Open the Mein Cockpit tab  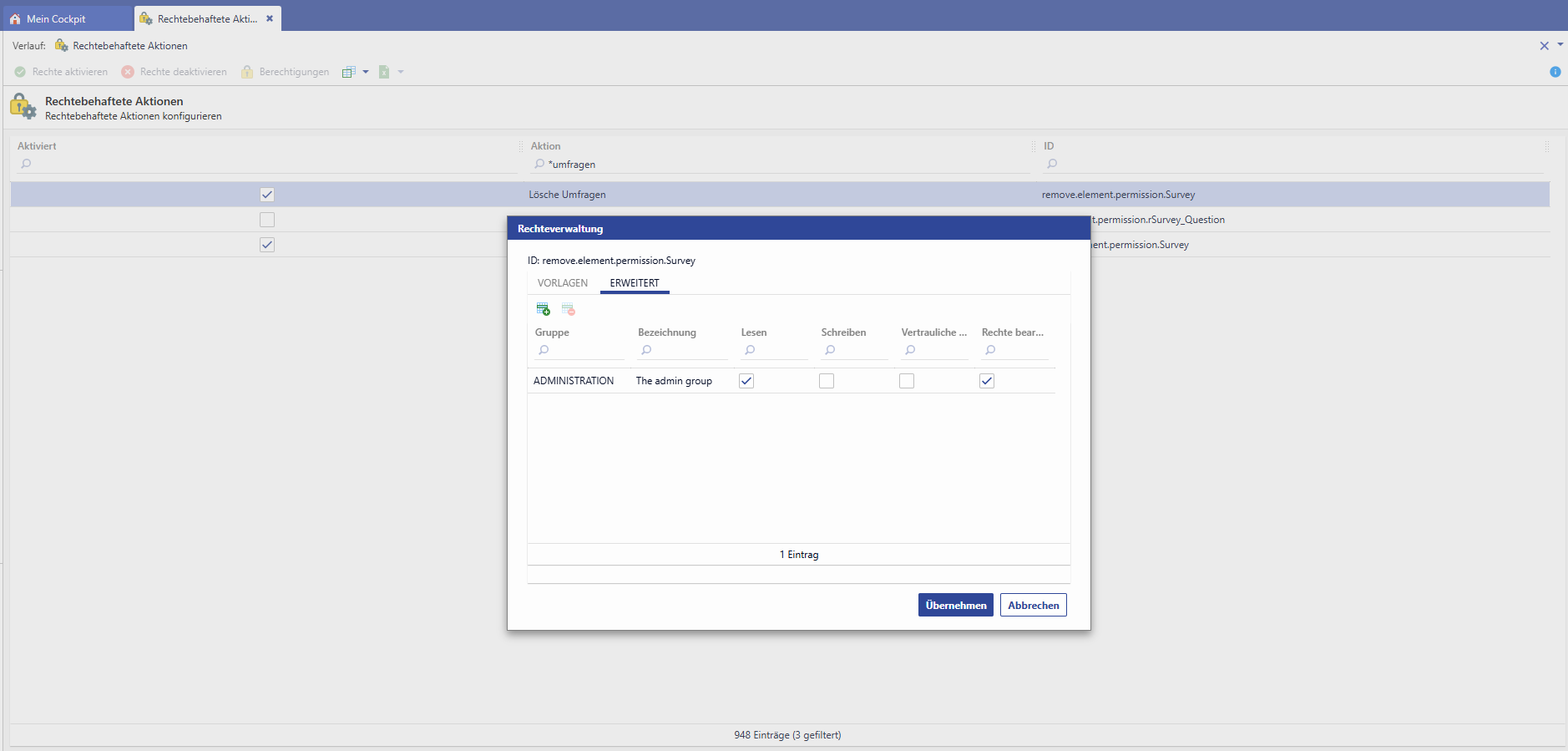pyautogui.click(x=56, y=18)
